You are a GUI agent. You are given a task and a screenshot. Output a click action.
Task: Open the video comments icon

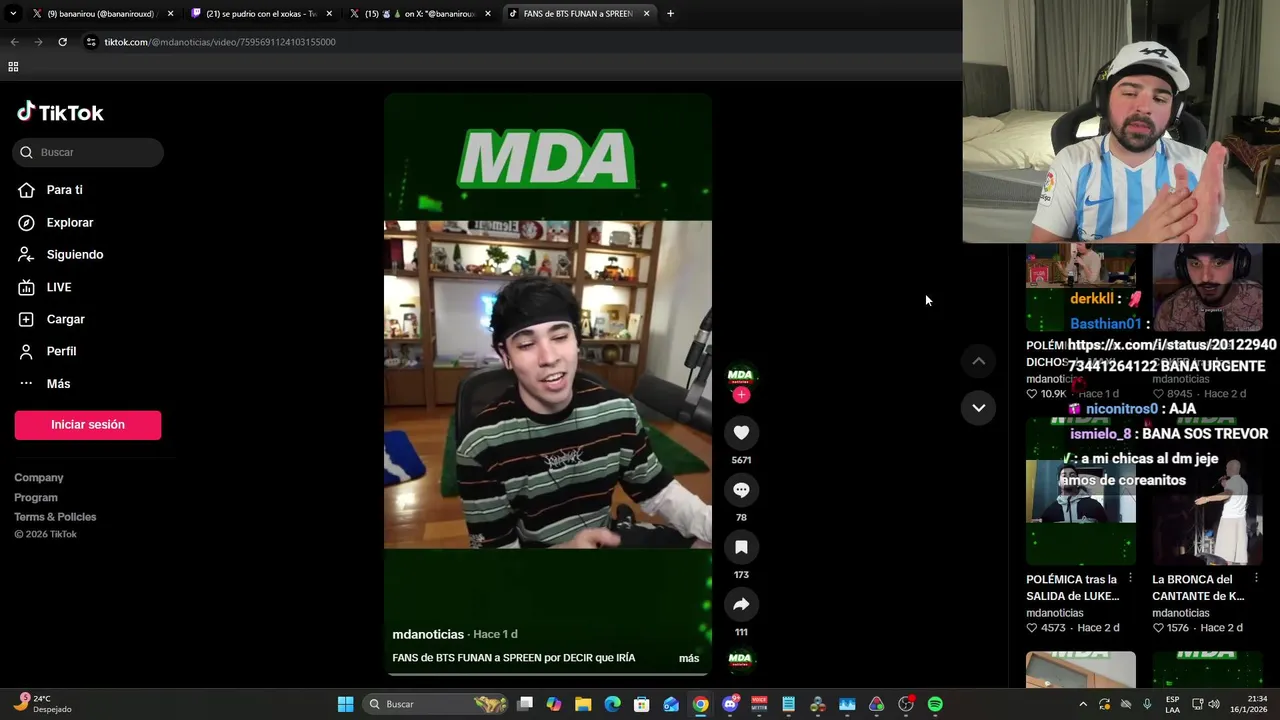pyautogui.click(x=741, y=490)
